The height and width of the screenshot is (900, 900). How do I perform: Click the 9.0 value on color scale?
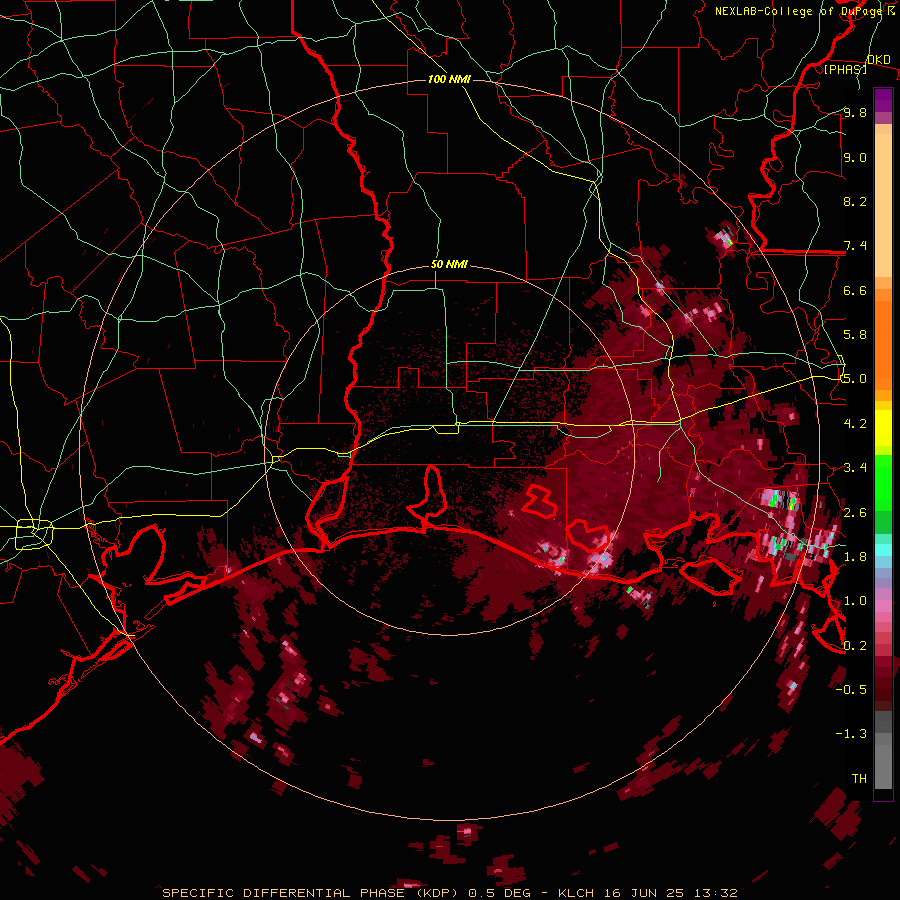(x=855, y=157)
